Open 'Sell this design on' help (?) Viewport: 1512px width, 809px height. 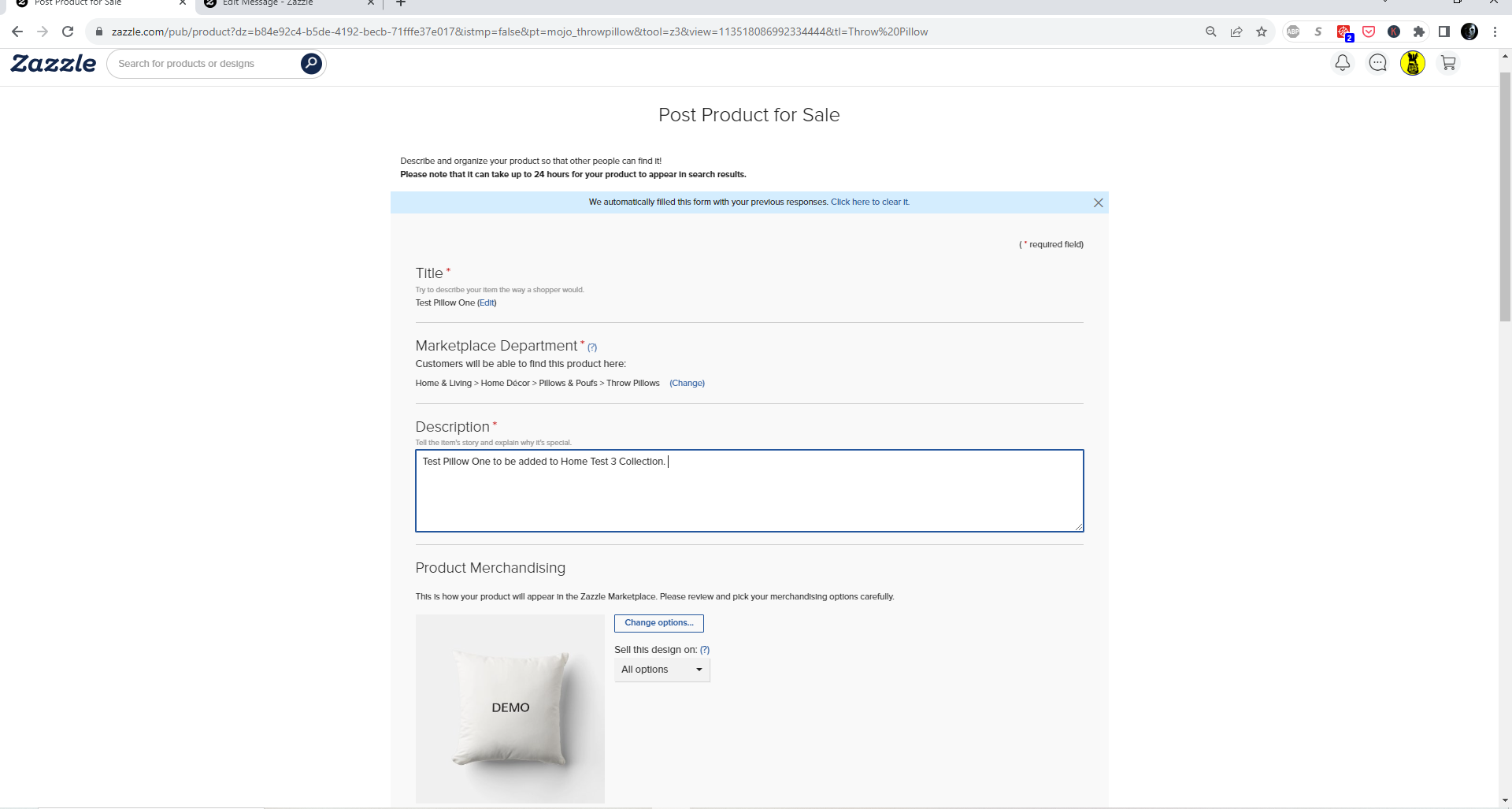pos(705,650)
